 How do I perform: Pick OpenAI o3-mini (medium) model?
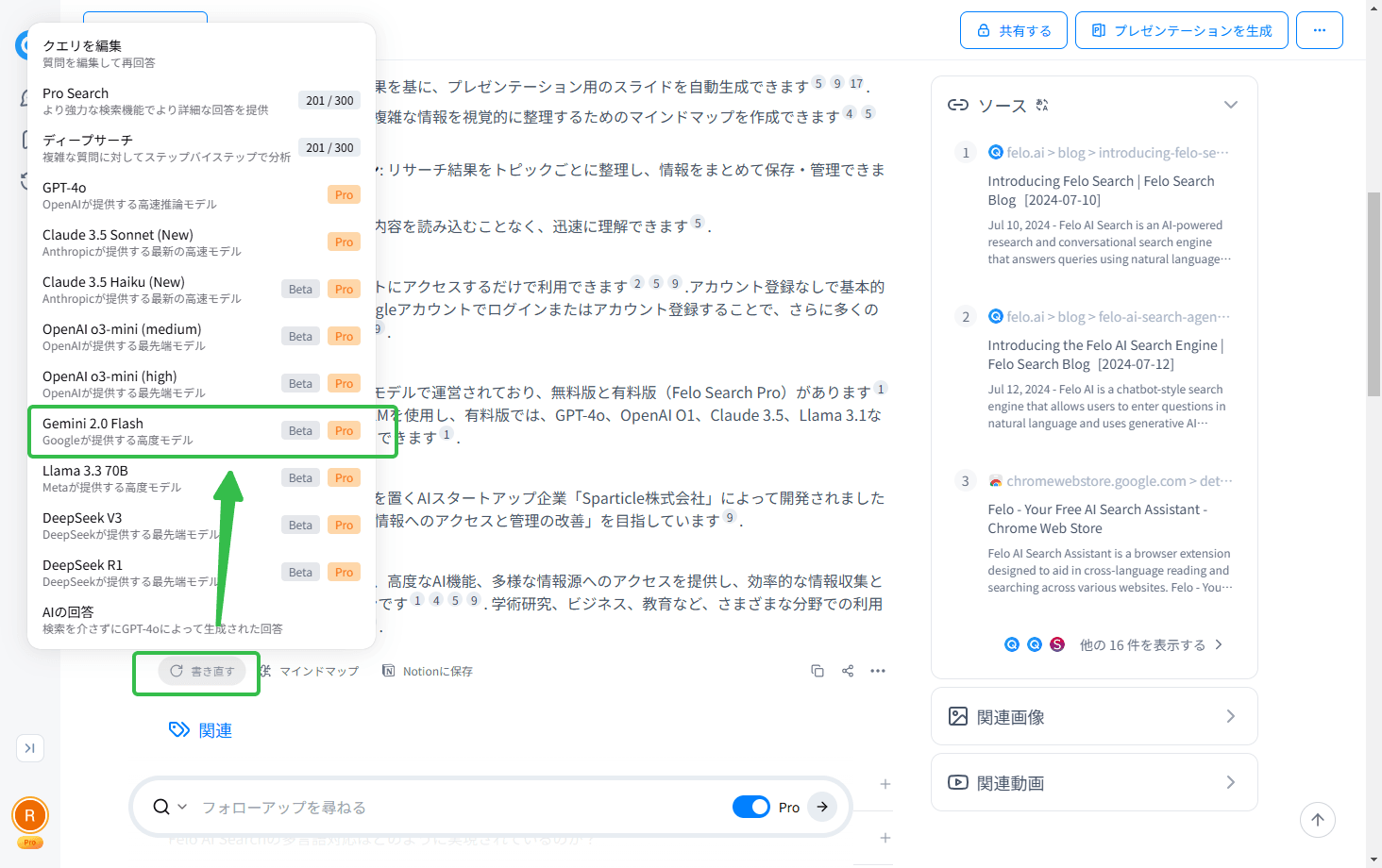(x=201, y=337)
